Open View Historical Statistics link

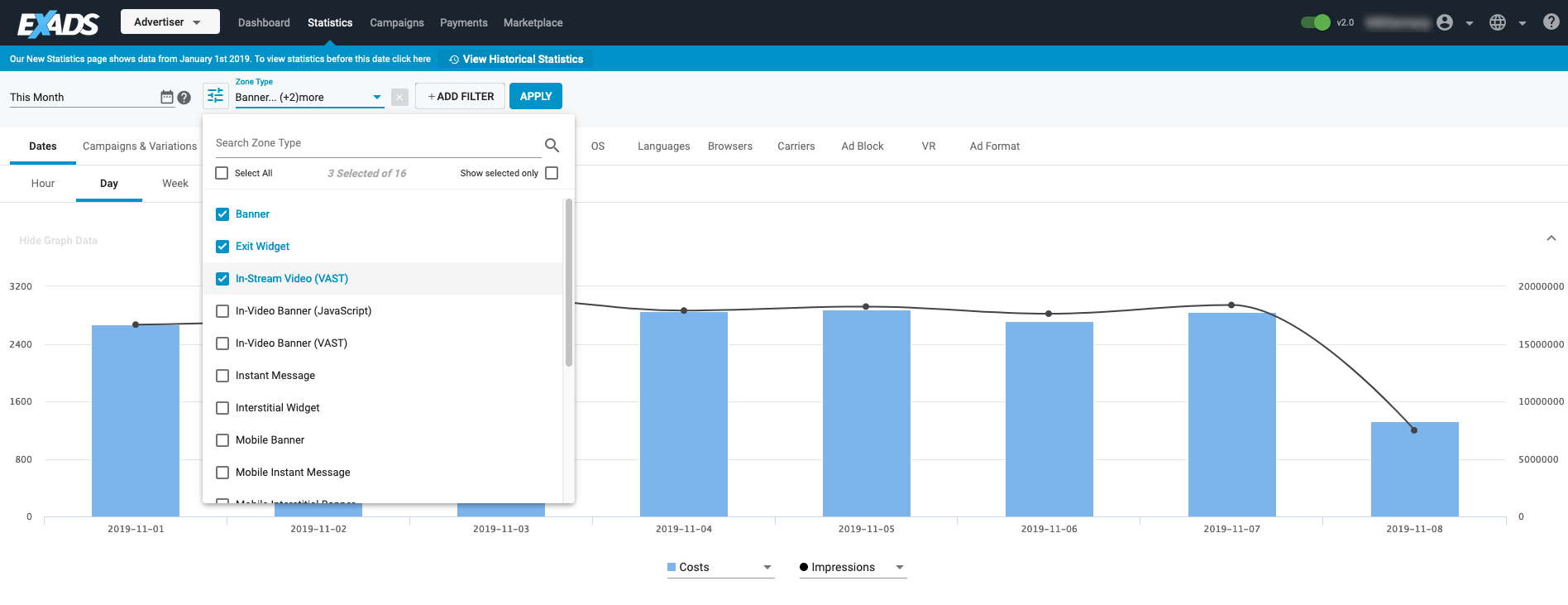click(516, 59)
